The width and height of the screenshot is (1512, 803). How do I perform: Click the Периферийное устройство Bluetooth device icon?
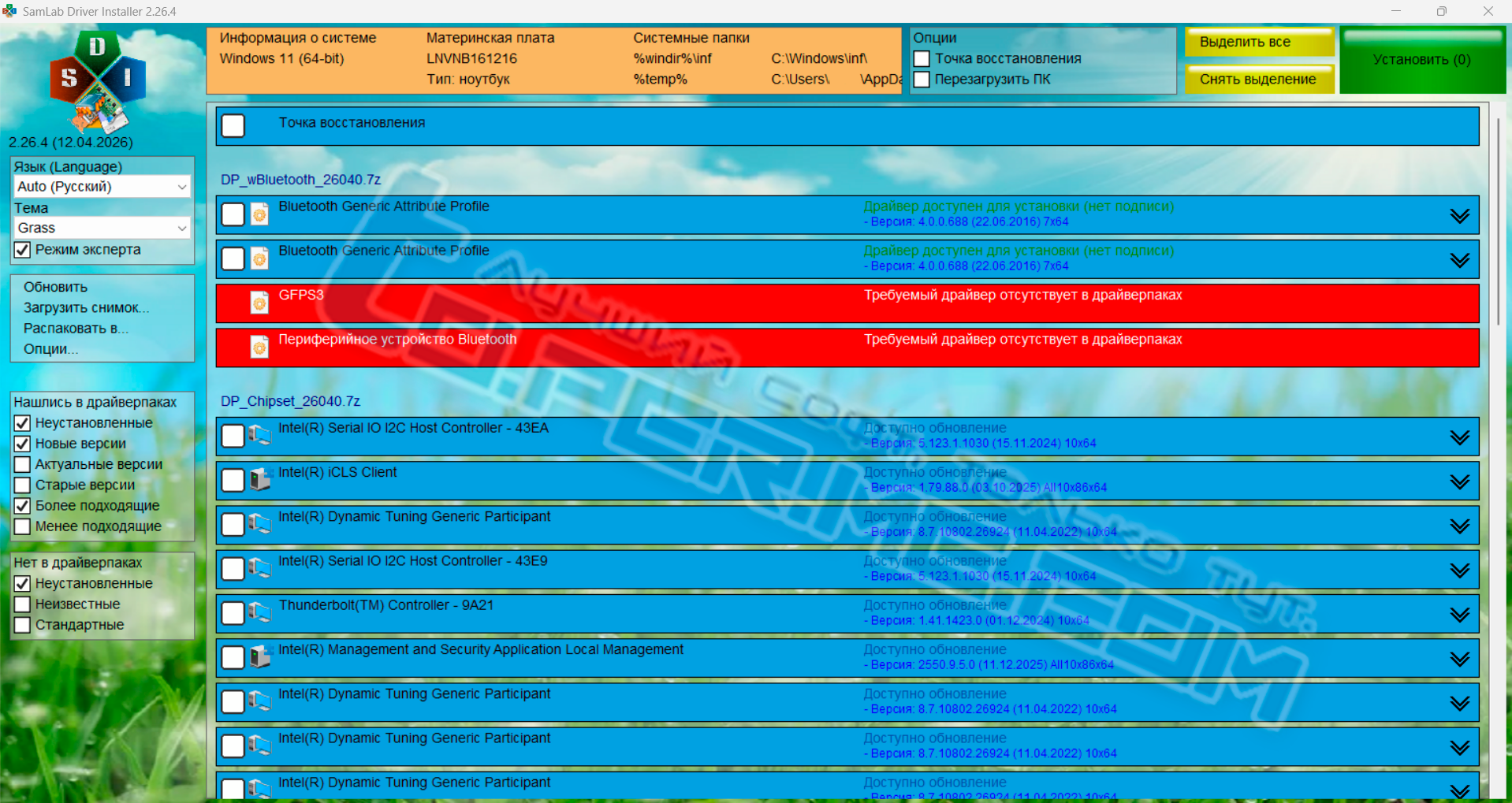pyautogui.click(x=259, y=347)
